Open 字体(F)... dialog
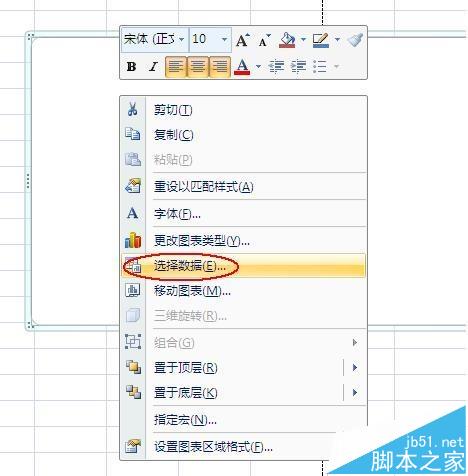 point(243,214)
